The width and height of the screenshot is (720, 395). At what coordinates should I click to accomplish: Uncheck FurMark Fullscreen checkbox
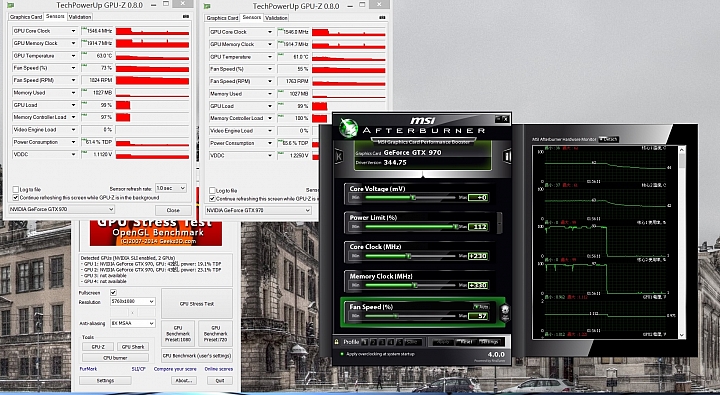tap(113, 292)
